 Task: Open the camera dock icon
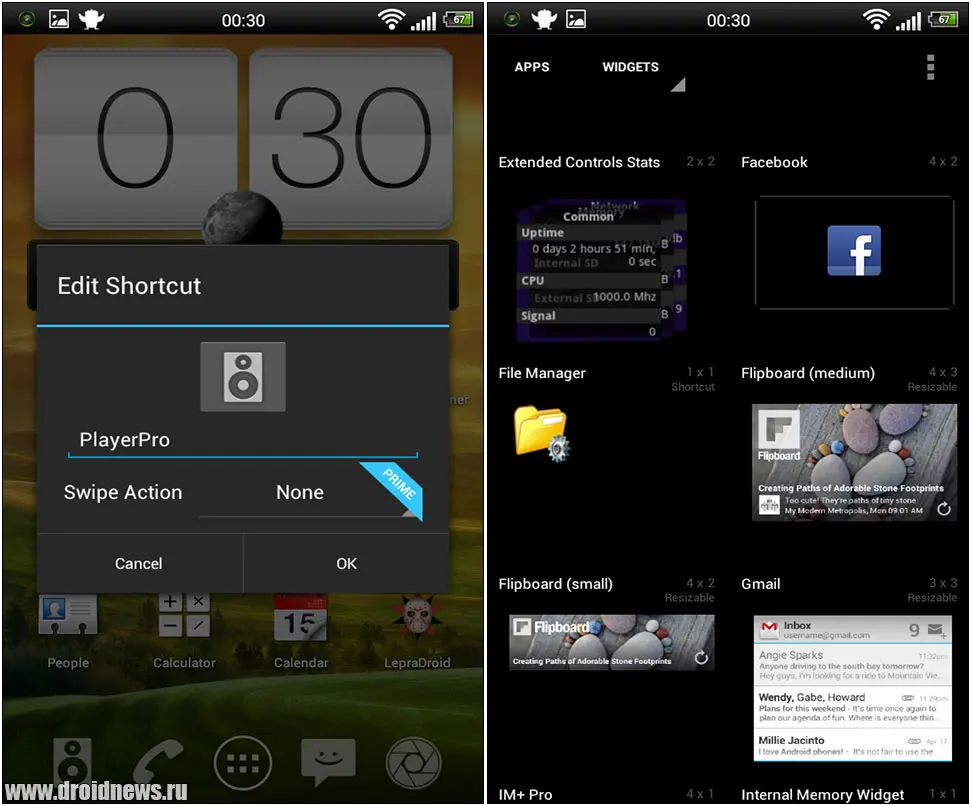pos(413,763)
